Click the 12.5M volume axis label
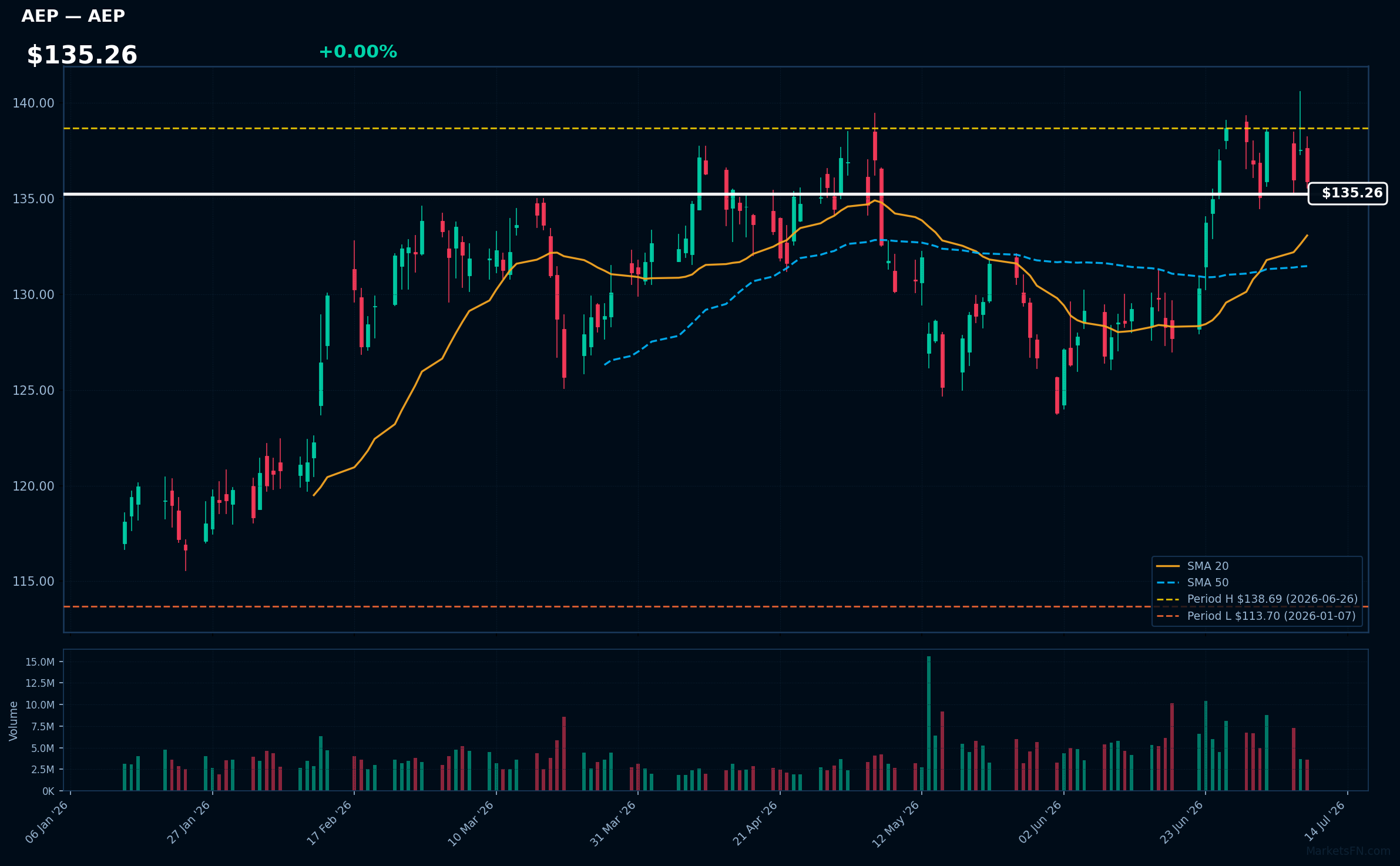Viewport: 1400px width, 866px height. click(x=40, y=683)
